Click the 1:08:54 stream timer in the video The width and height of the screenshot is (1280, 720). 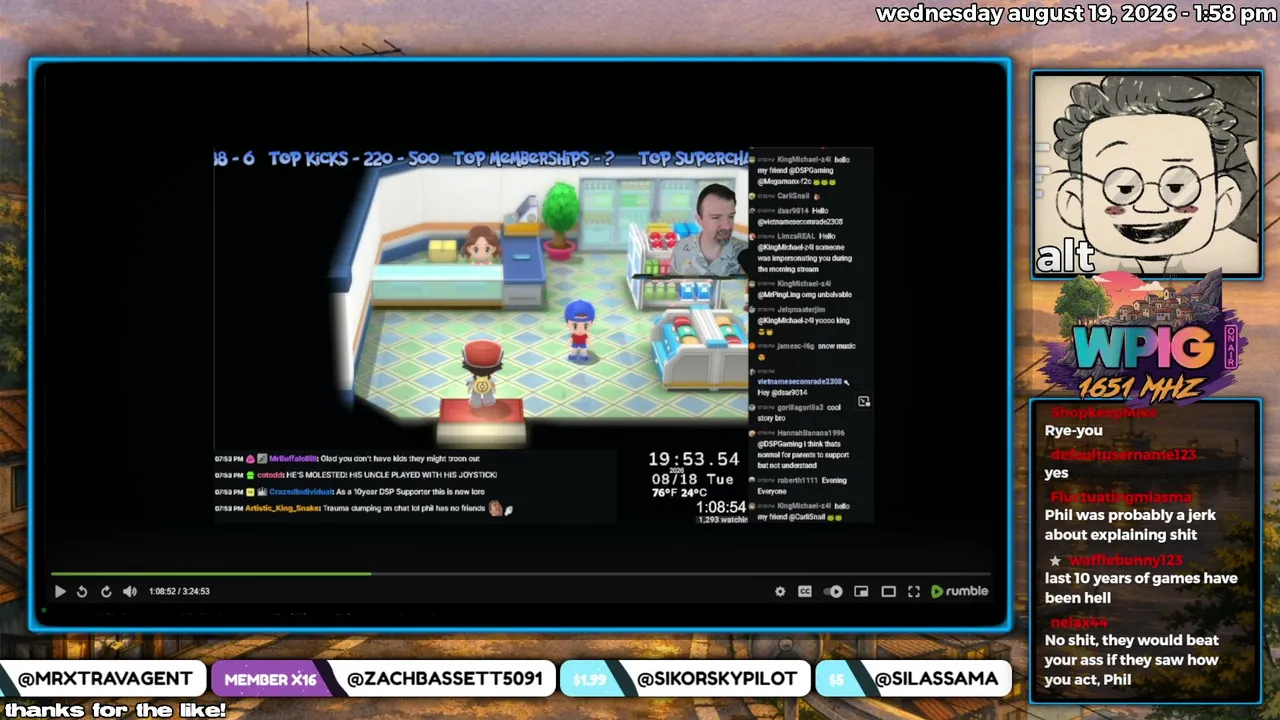[x=721, y=507]
